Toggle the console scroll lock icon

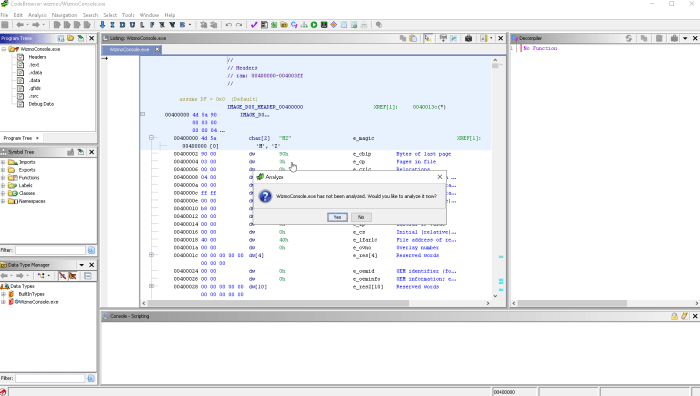pyautogui.click(x=674, y=316)
